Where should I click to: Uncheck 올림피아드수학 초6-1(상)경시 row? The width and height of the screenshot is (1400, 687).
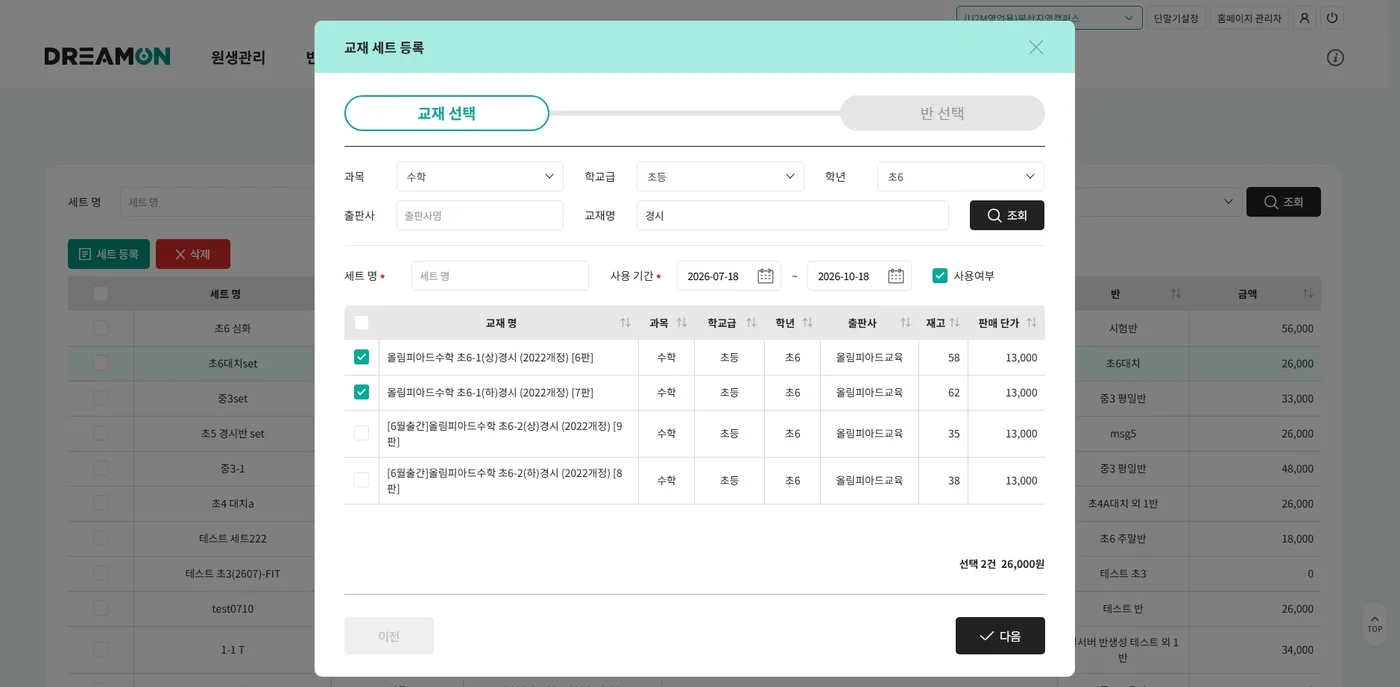click(361, 357)
